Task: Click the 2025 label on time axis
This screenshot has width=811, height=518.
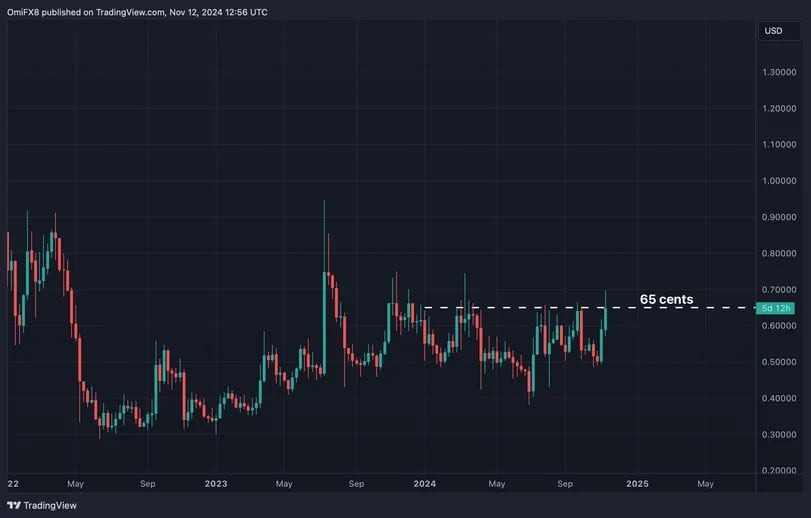Action: 637,484
